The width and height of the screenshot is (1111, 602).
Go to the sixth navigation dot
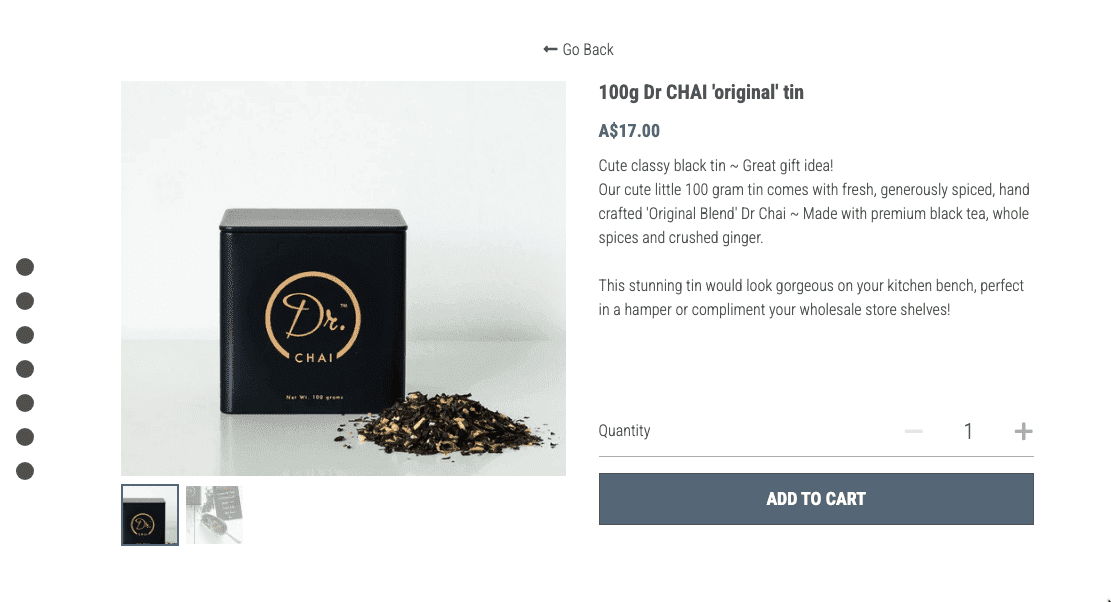click(x=25, y=437)
